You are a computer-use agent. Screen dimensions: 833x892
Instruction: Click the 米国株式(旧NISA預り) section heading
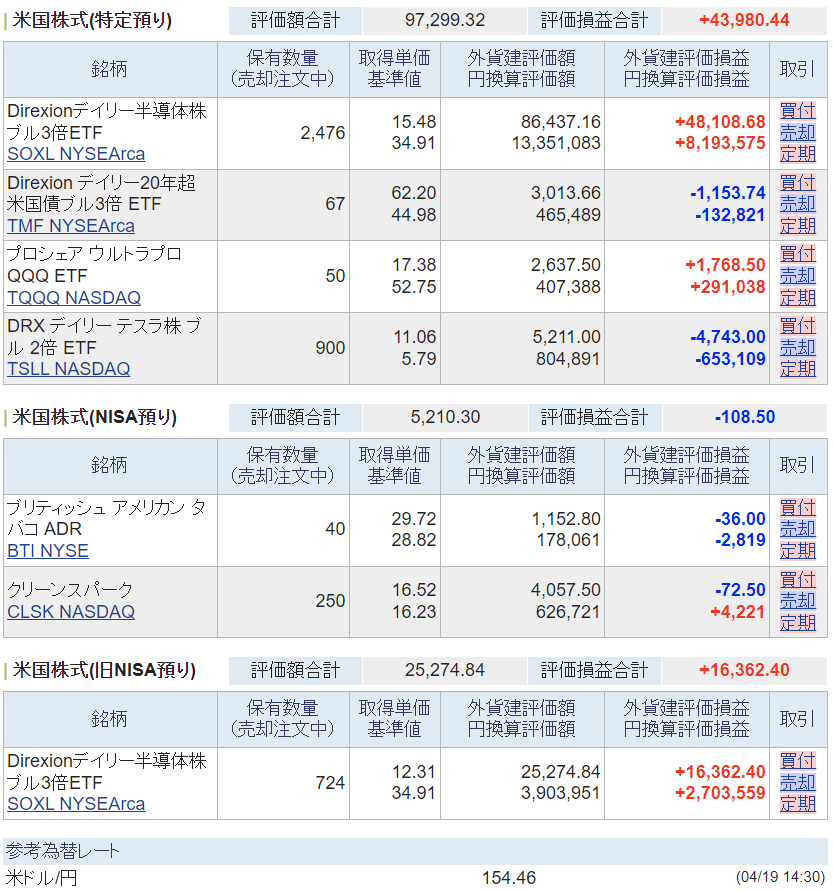(104, 670)
